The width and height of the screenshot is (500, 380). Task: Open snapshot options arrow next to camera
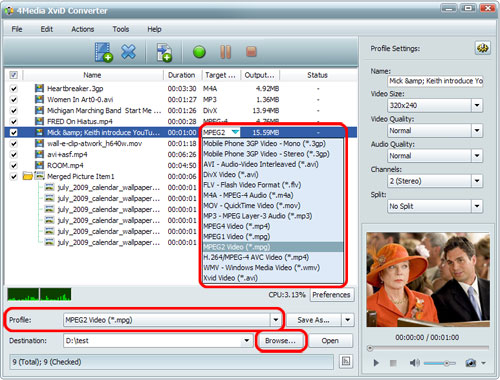pos(483,363)
